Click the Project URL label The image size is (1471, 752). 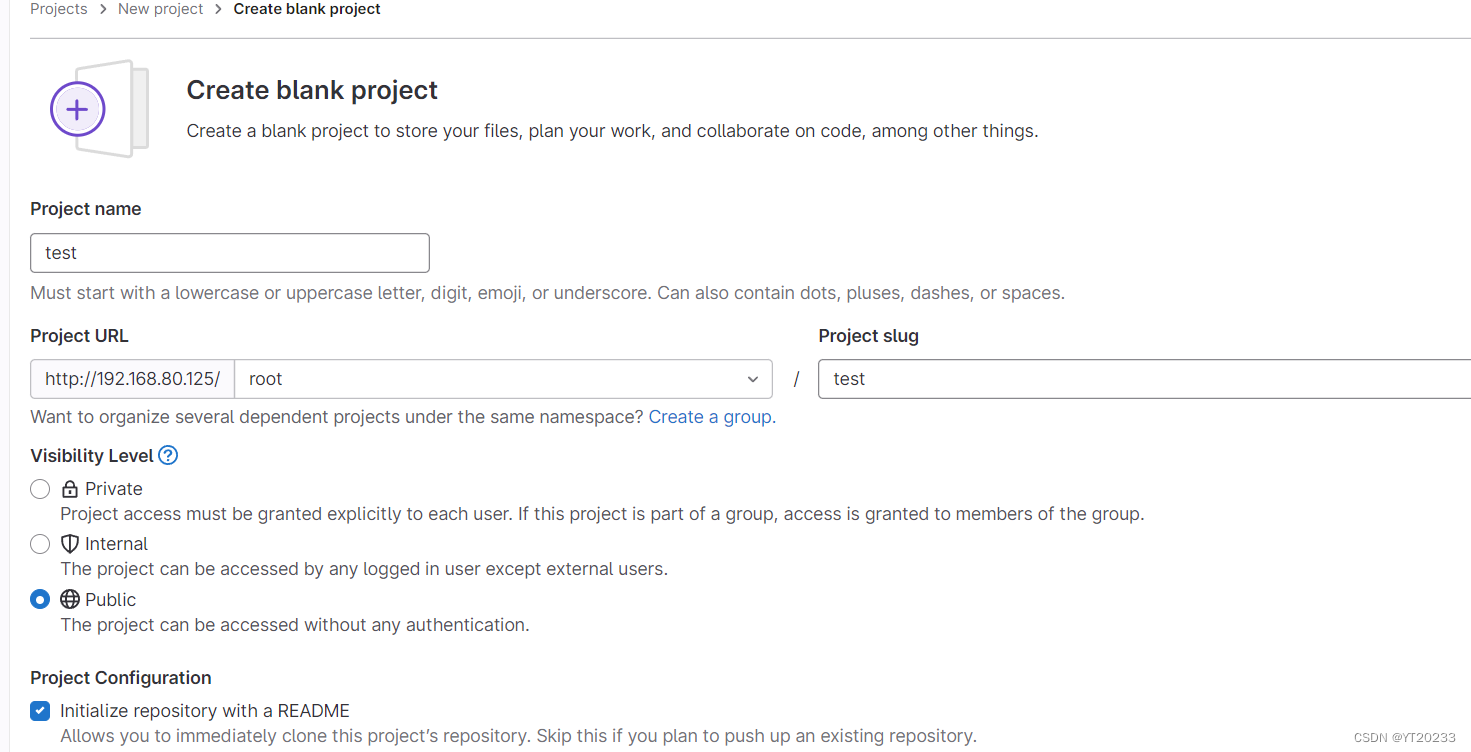point(80,336)
